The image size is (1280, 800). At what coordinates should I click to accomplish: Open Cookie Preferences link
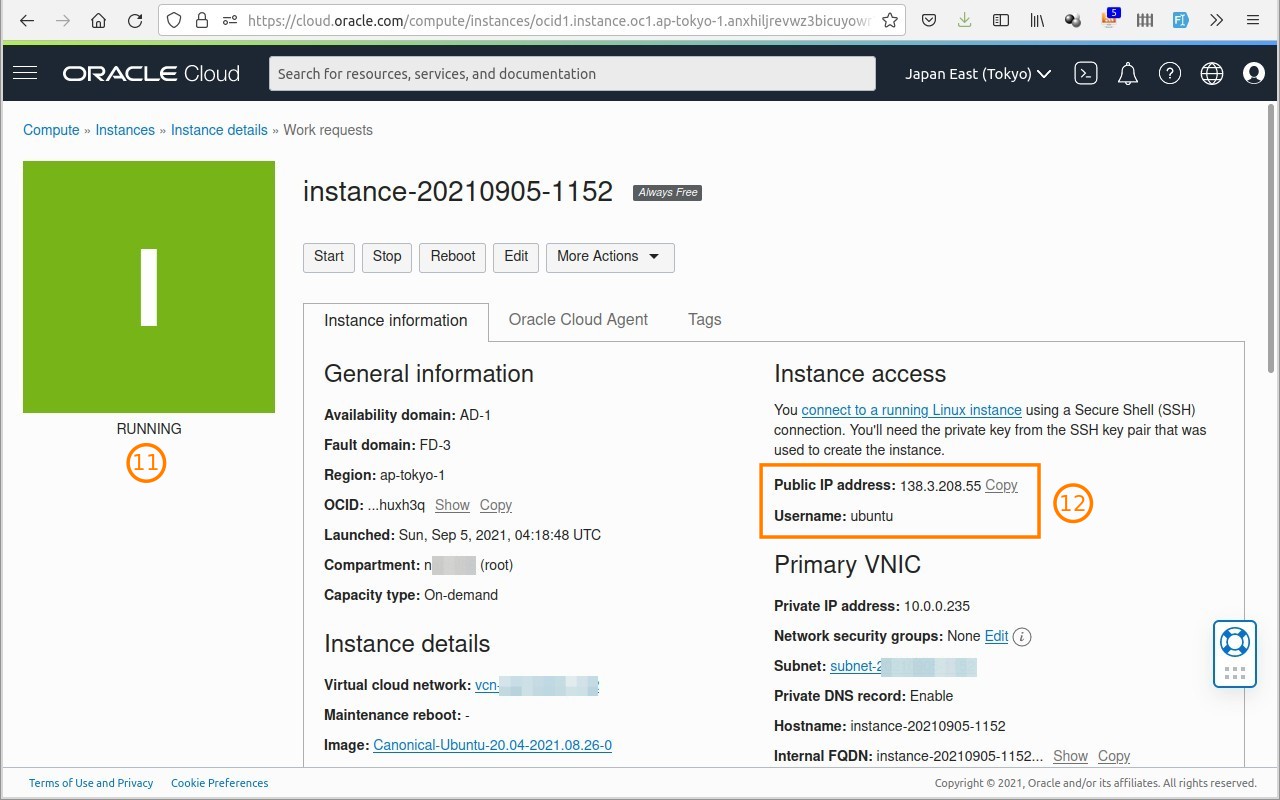tap(220, 783)
